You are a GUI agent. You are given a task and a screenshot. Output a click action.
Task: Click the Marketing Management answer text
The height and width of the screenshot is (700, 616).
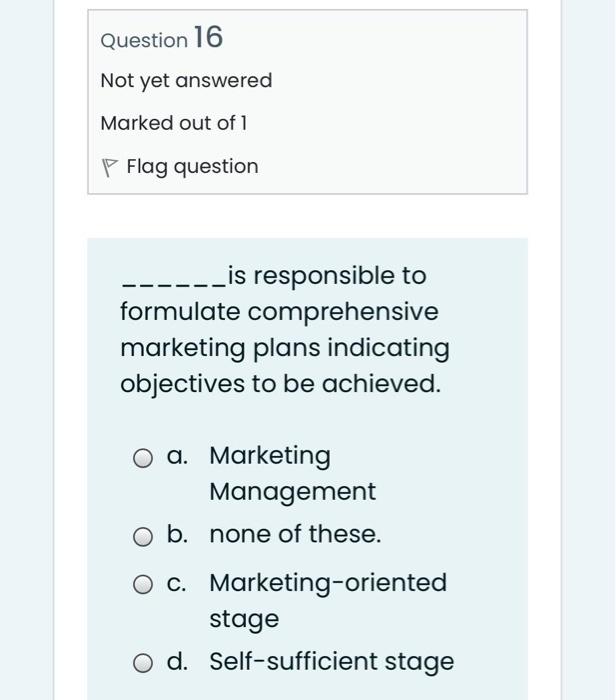point(291,473)
